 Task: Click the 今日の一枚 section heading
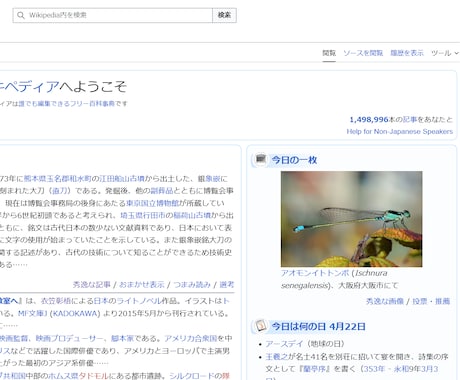pos(294,160)
